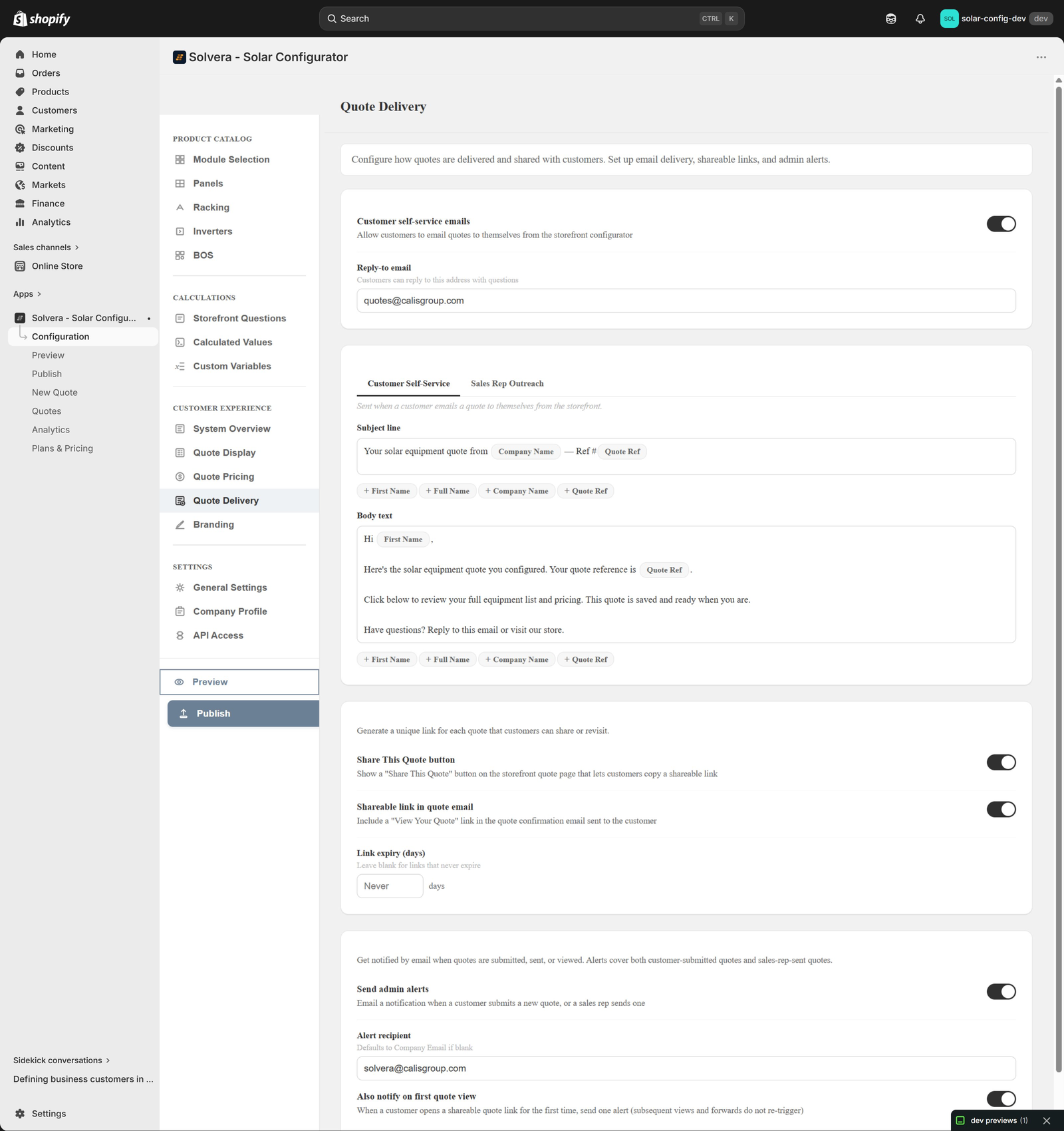Switch to Customer Self-Service tab
The width and height of the screenshot is (1064, 1131).
(x=408, y=384)
